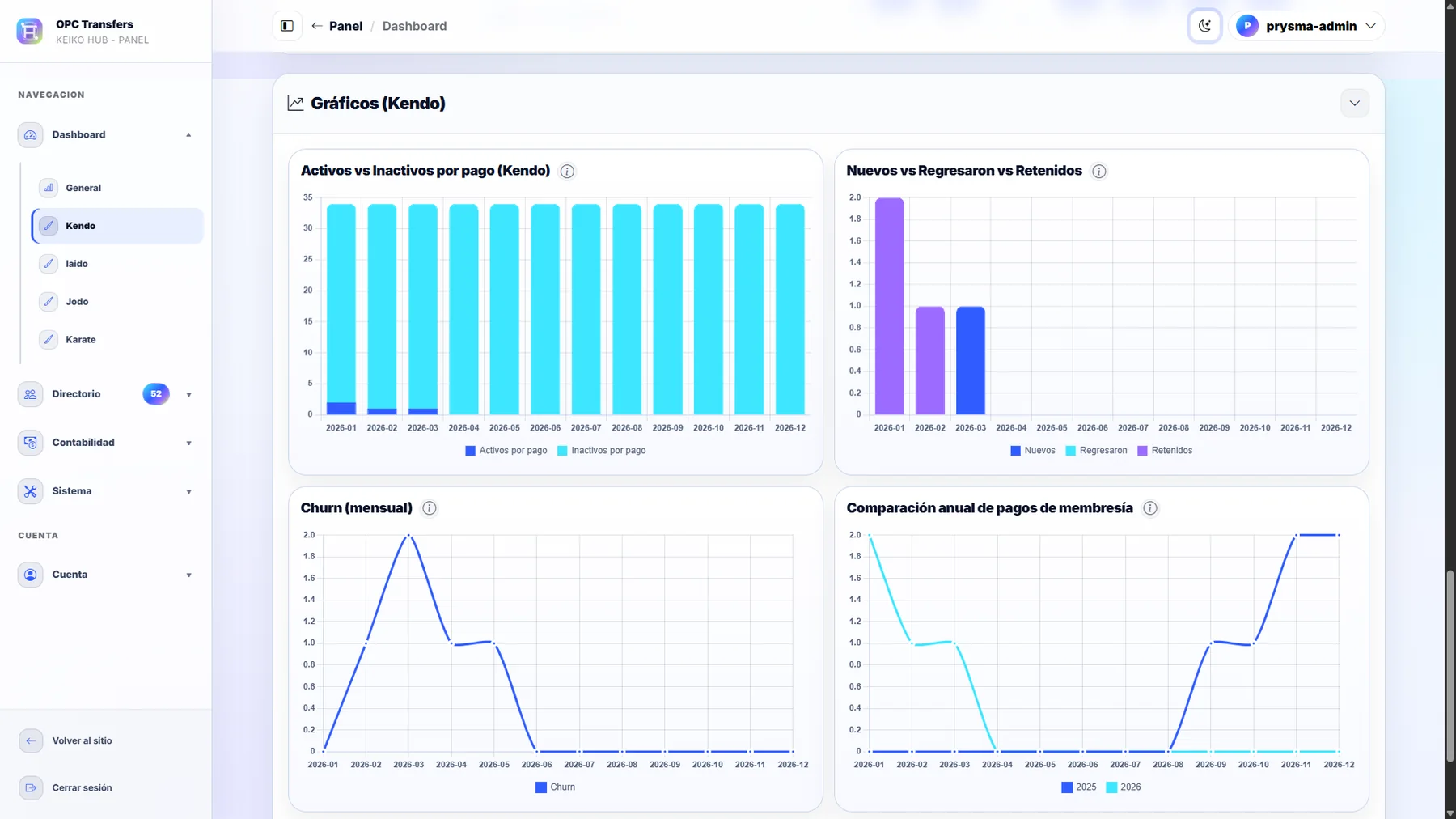
Task: Toggle the sidebar panel icon
Action: click(287, 26)
